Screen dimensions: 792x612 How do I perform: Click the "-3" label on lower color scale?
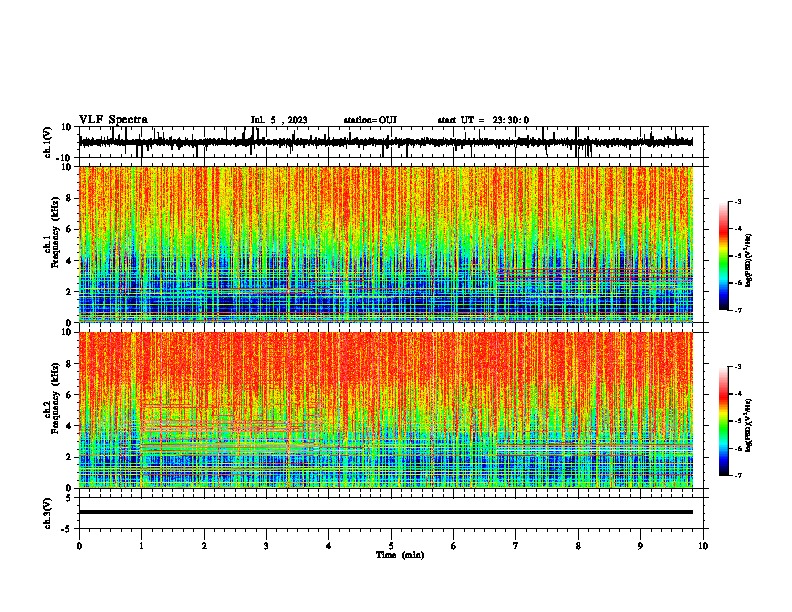737,367
